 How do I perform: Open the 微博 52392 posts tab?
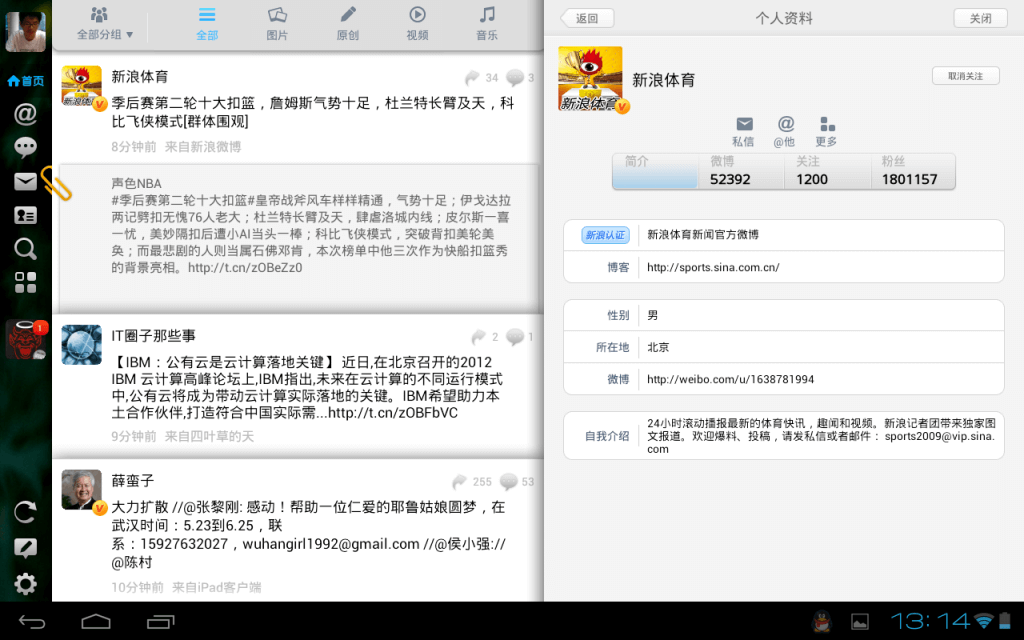coord(741,171)
